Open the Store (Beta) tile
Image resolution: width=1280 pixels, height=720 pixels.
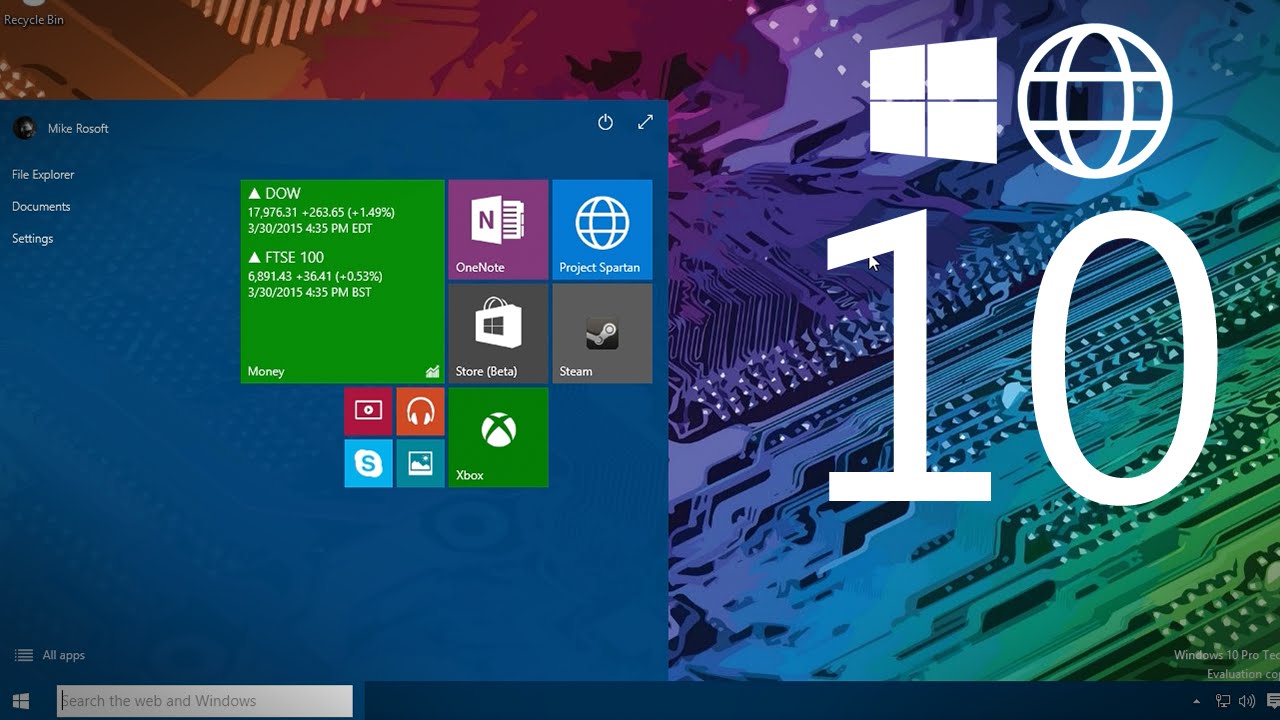click(498, 333)
